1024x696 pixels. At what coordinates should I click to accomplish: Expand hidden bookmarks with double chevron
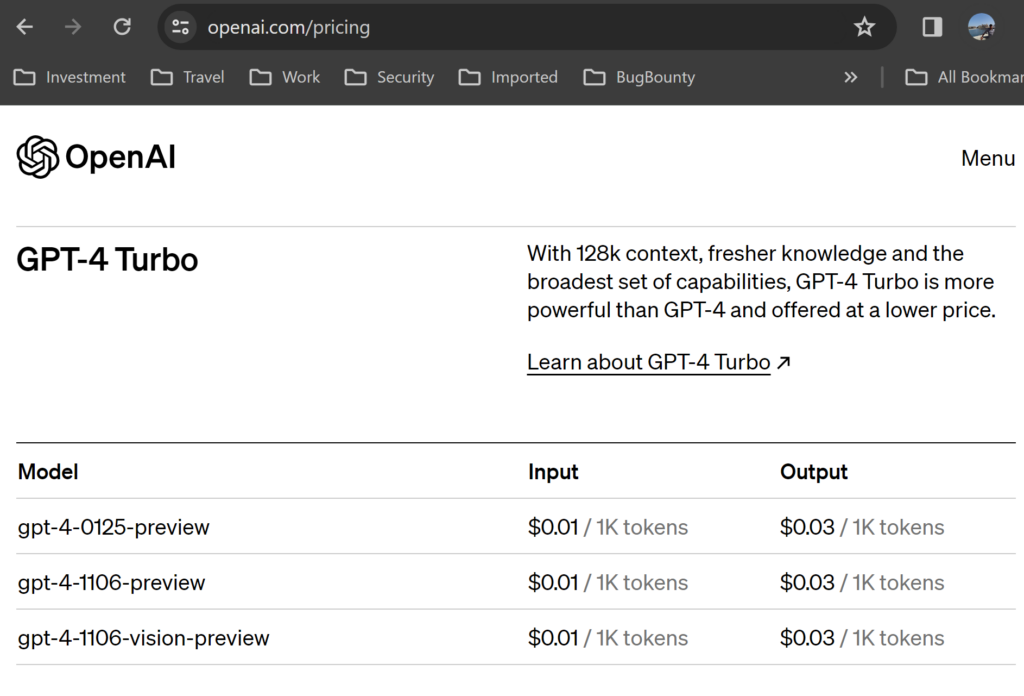click(850, 77)
